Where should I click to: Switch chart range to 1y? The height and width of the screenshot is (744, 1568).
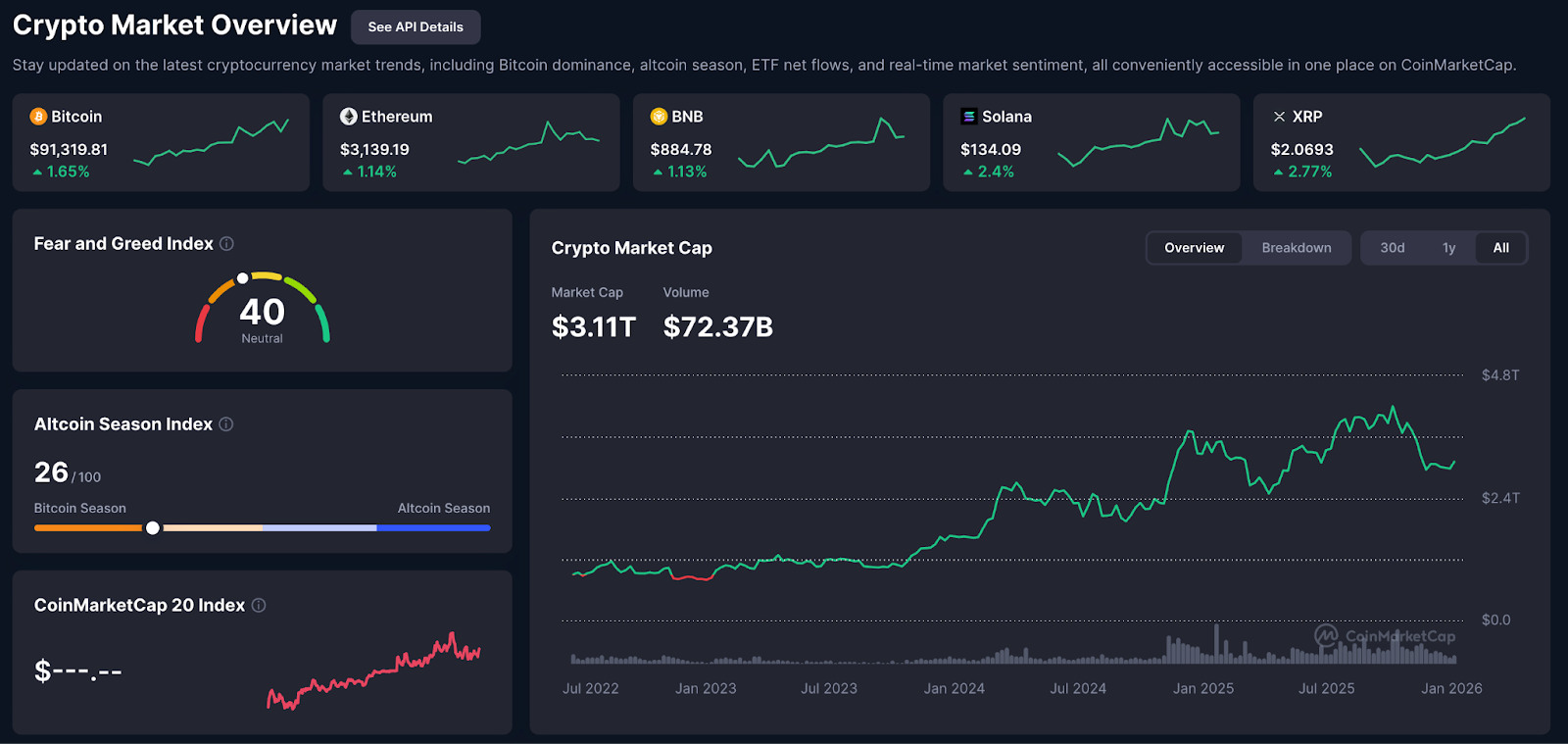[1448, 248]
